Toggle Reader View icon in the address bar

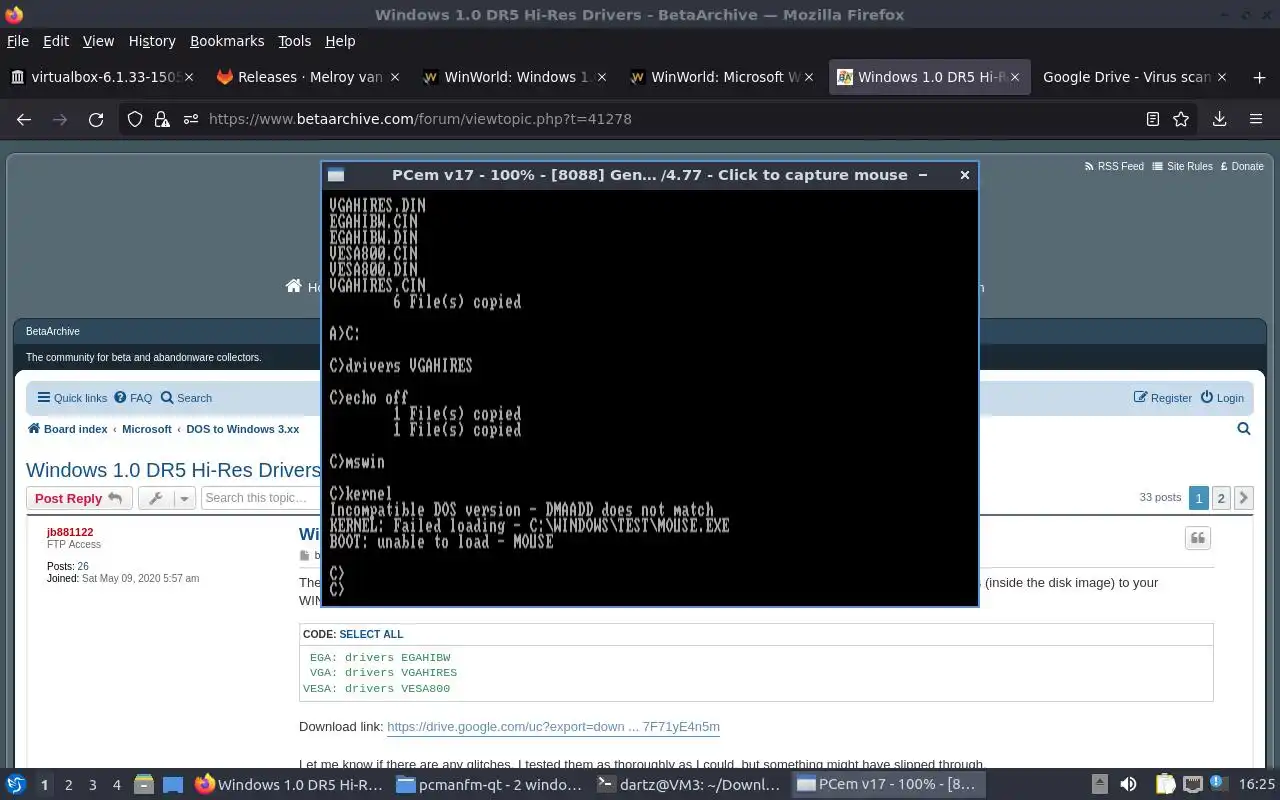pyautogui.click(x=1153, y=119)
